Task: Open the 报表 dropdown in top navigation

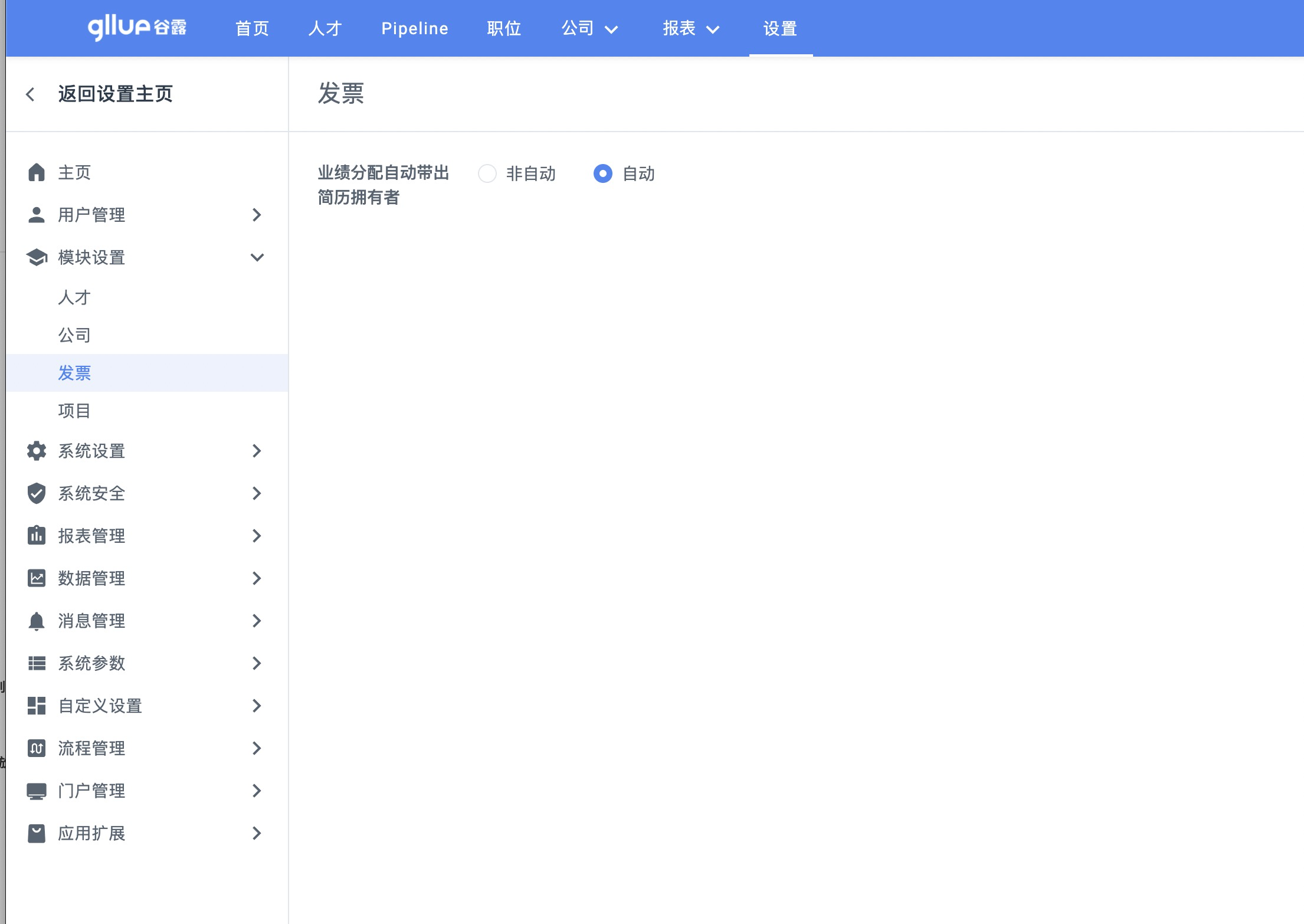Action: (x=691, y=28)
